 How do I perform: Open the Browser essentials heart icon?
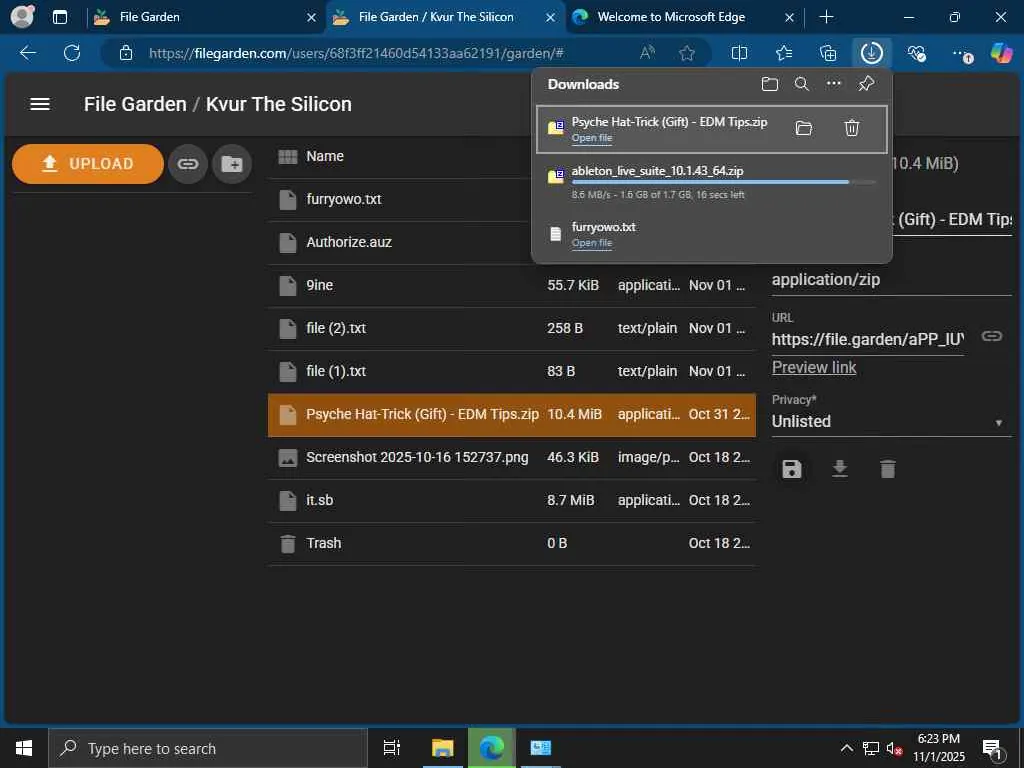click(916, 53)
